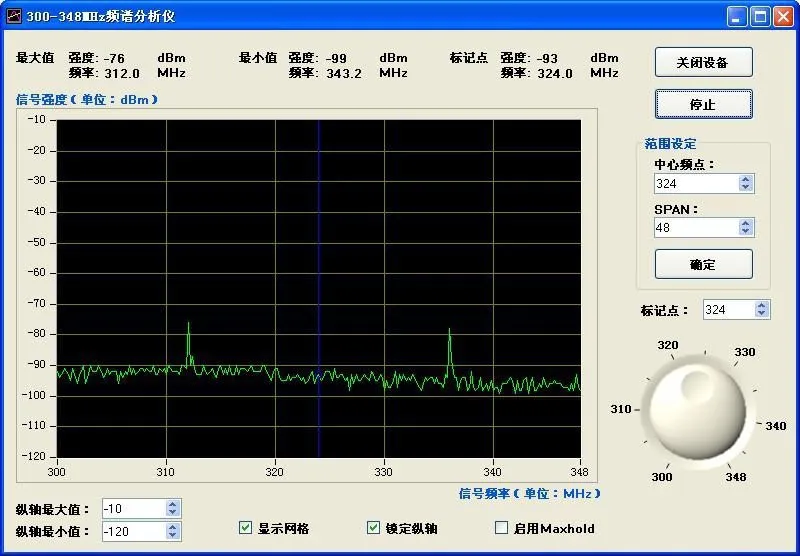This screenshot has width=800, height=556.
Task: Click the 最大值 frequency value 312.0
Action: pos(122,73)
